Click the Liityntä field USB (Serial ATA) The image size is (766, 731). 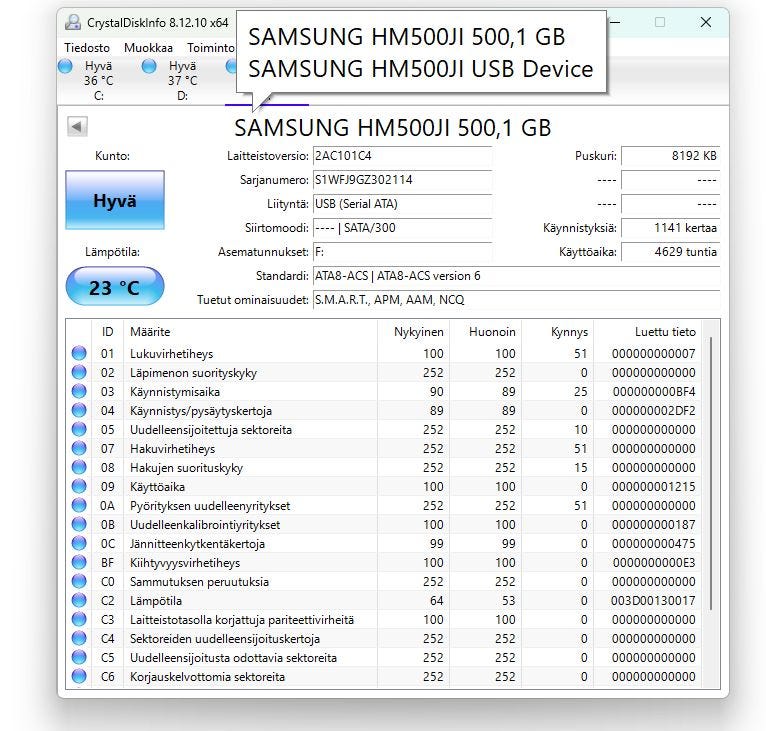click(x=402, y=204)
